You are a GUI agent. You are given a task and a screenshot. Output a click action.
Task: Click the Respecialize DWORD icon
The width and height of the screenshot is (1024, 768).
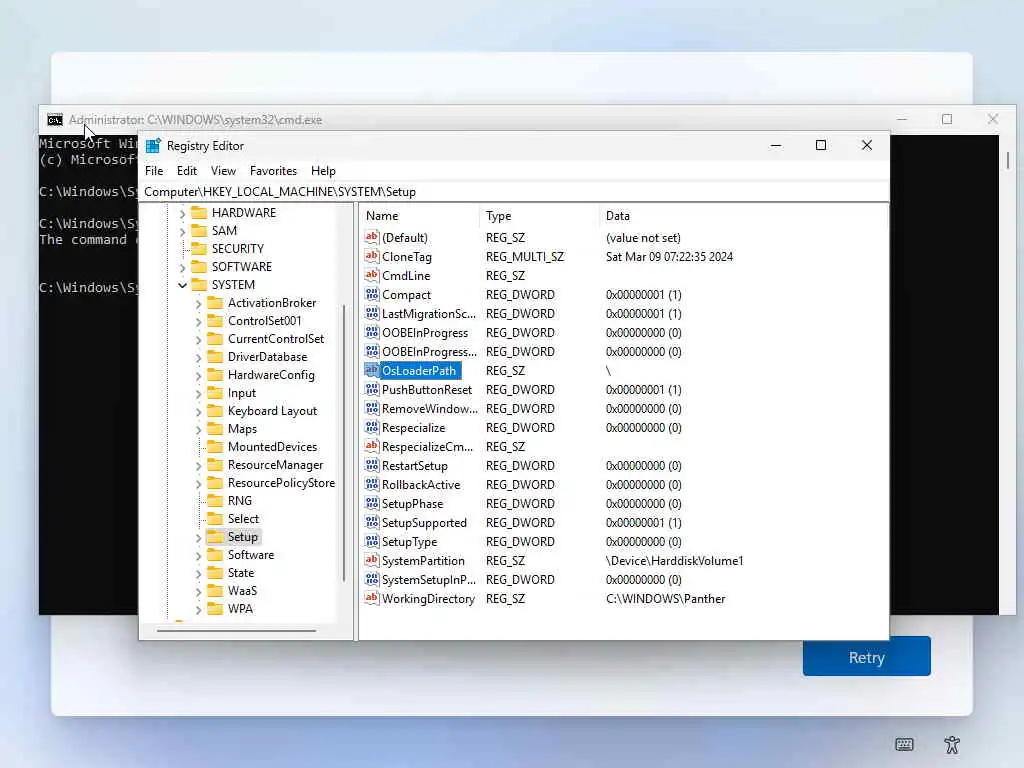[372, 427]
